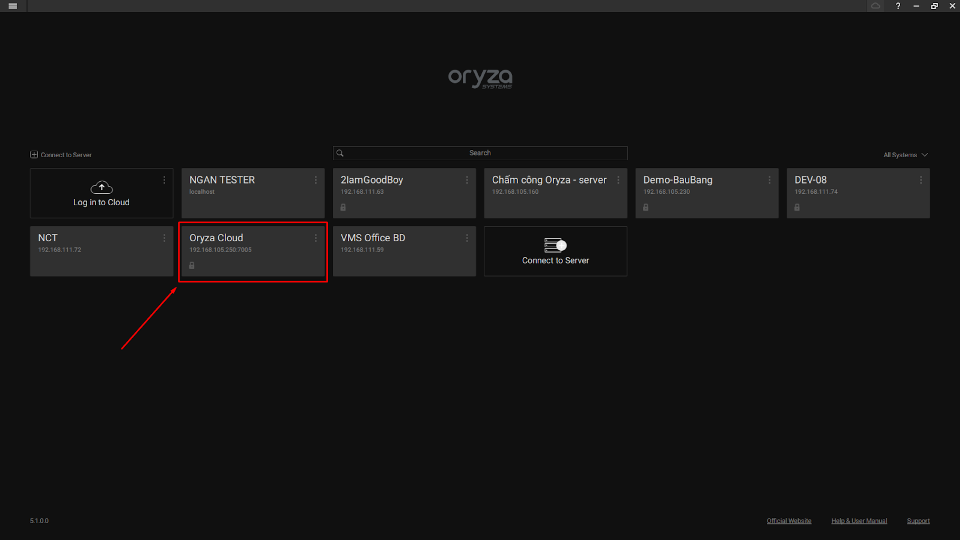Open the main hamburger menu
Screen dimensions: 960x540
click(13, 6)
